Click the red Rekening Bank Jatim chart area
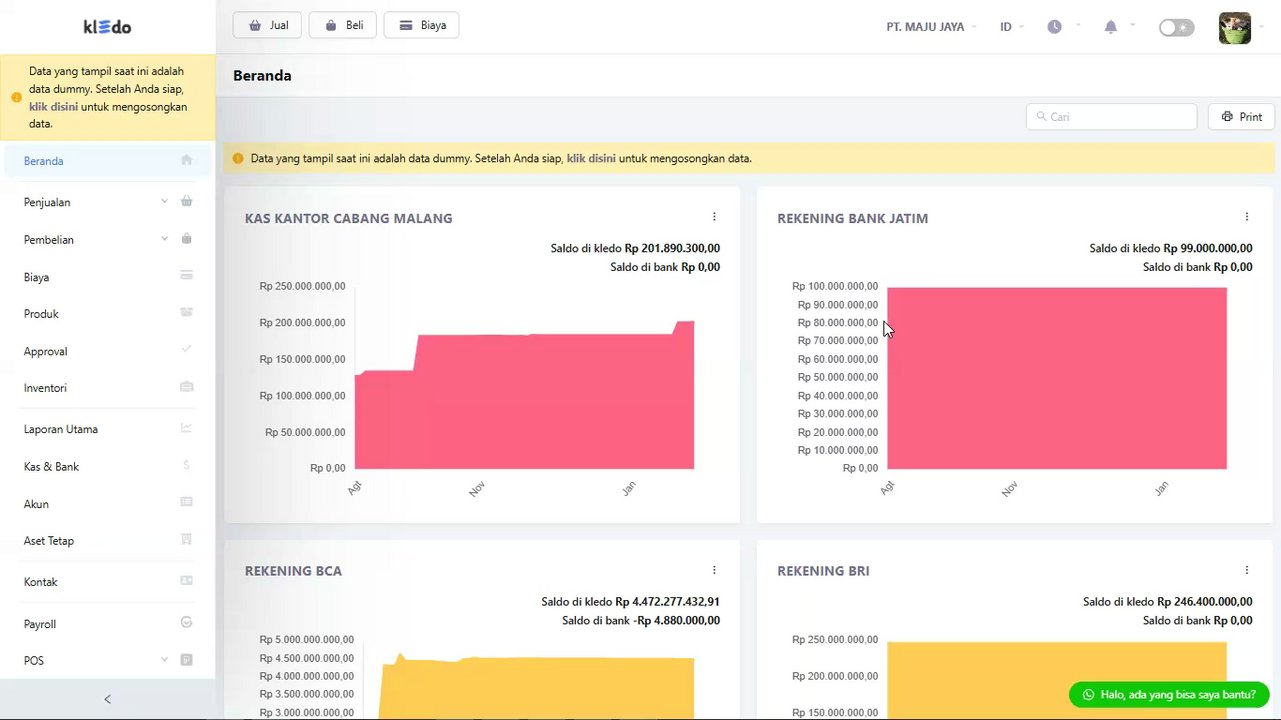Image resolution: width=1281 pixels, height=720 pixels. pyautogui.click(x=1056, y=378)
